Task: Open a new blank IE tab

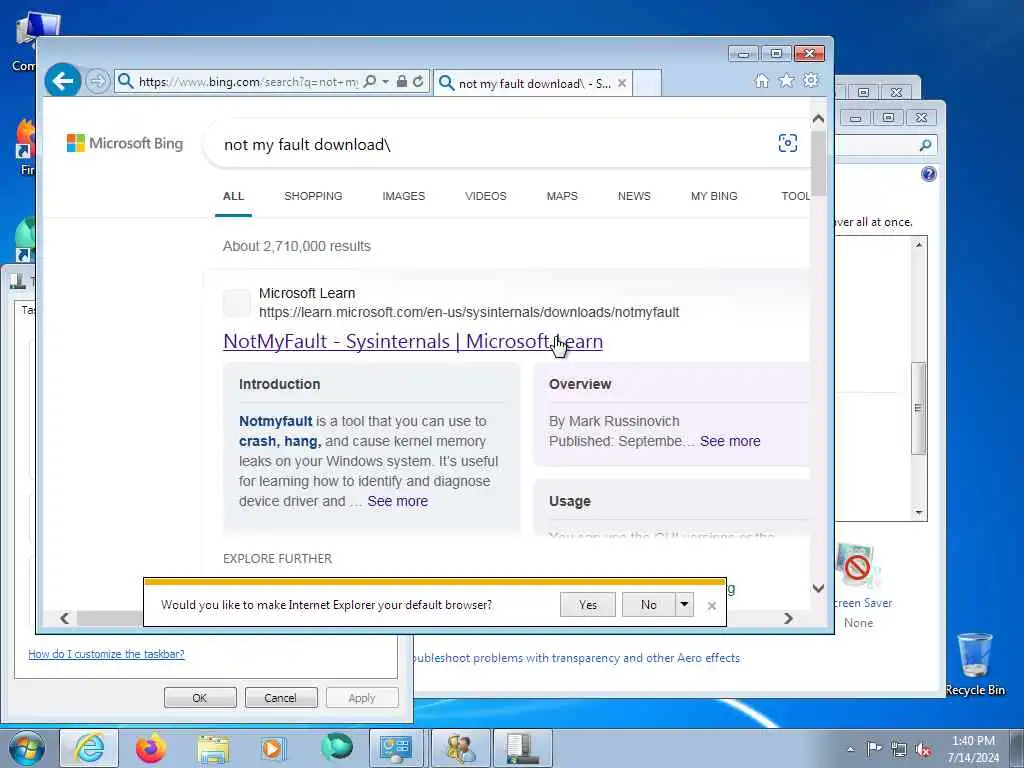Action: point(647,84)
